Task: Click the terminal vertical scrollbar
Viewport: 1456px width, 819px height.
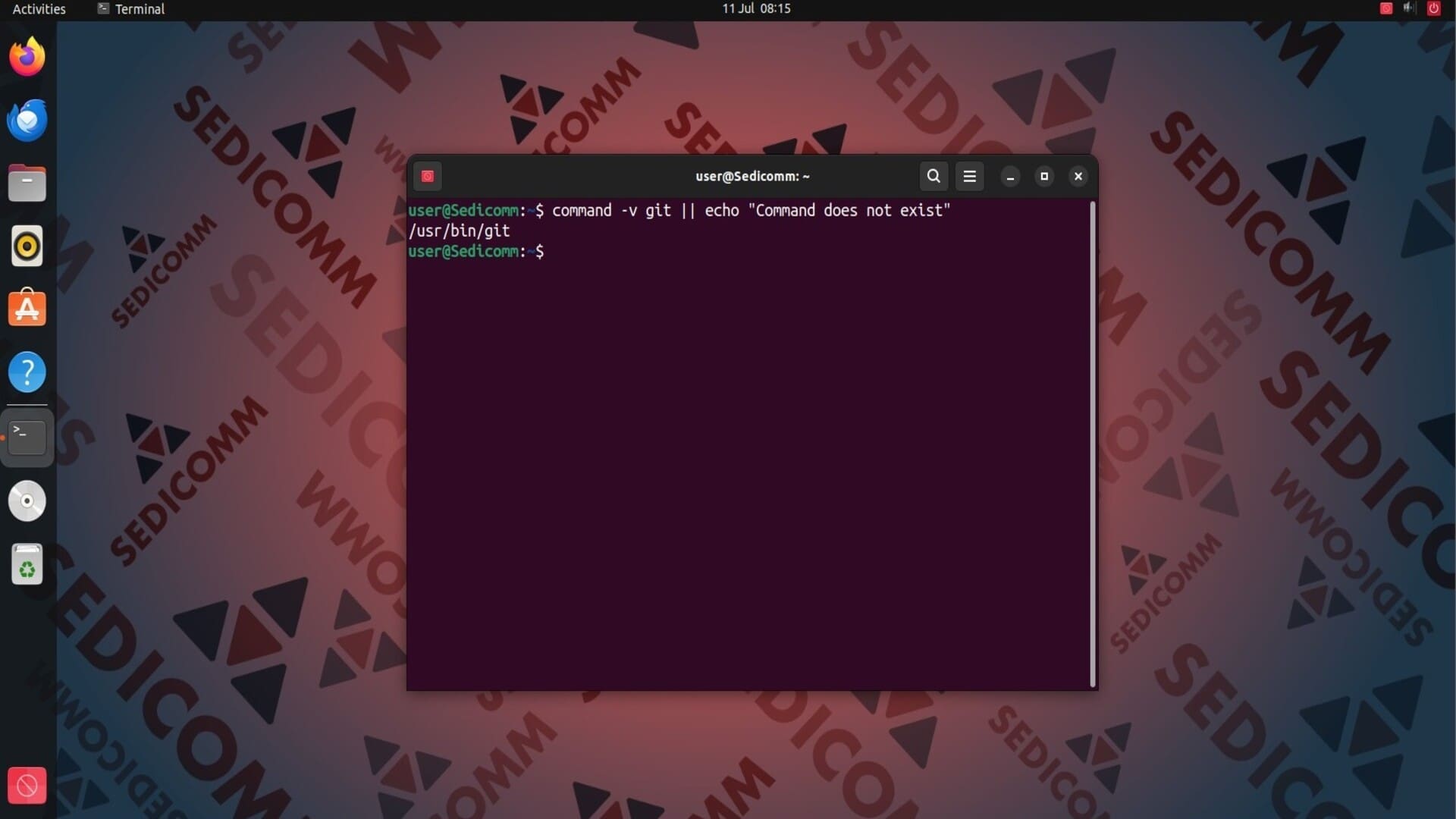Action: click(x=1093, y=444)
